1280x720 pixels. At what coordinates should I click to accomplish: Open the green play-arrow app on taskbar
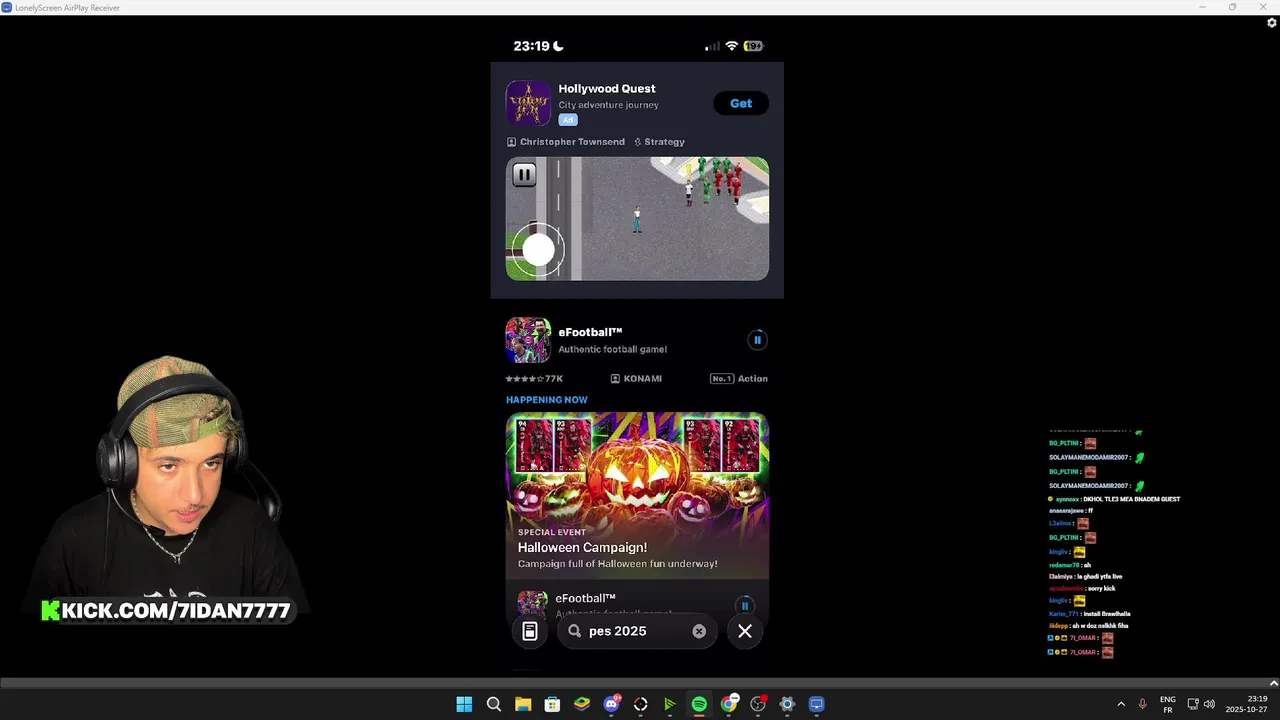670,704
